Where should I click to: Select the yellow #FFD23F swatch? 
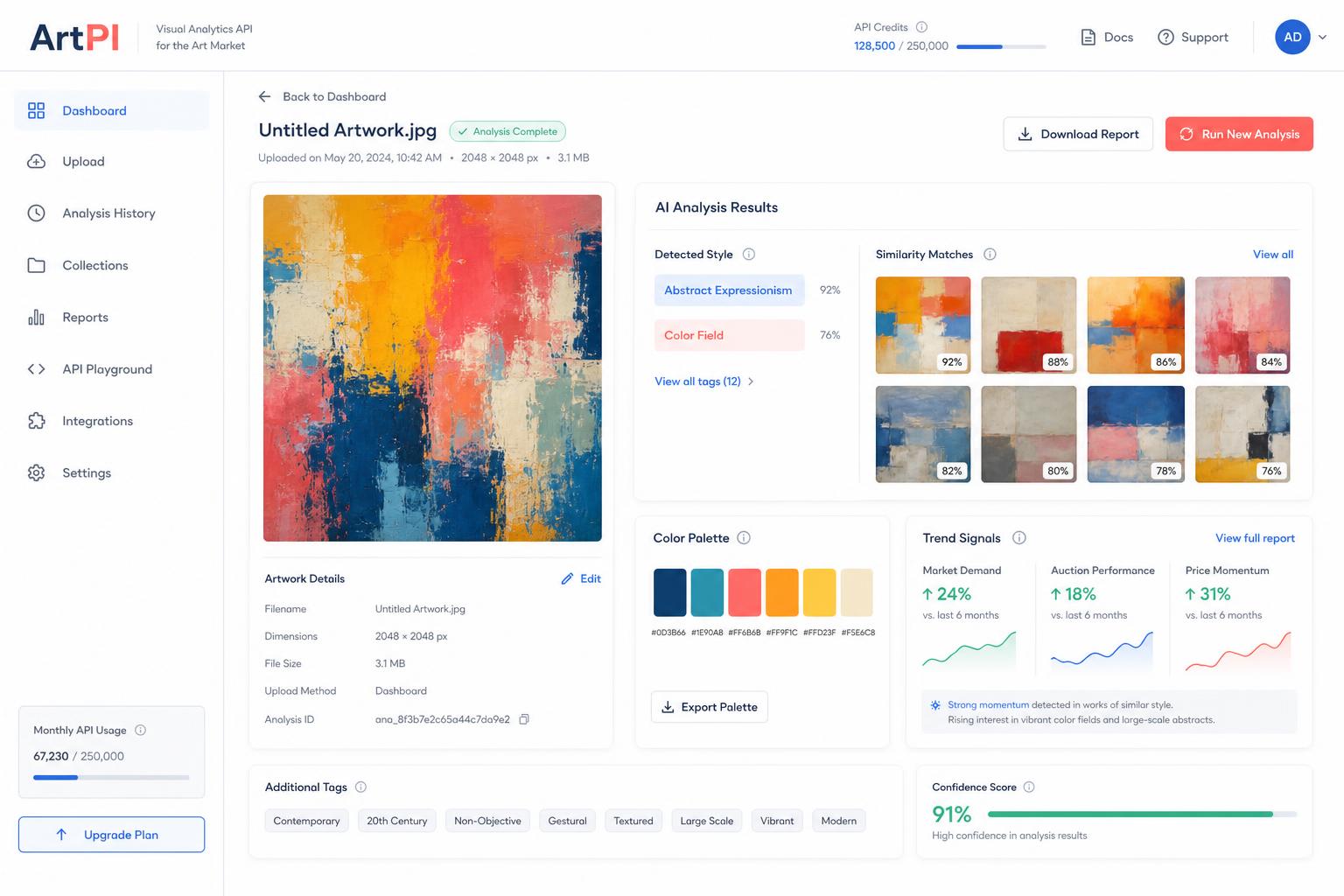point(820,592)
